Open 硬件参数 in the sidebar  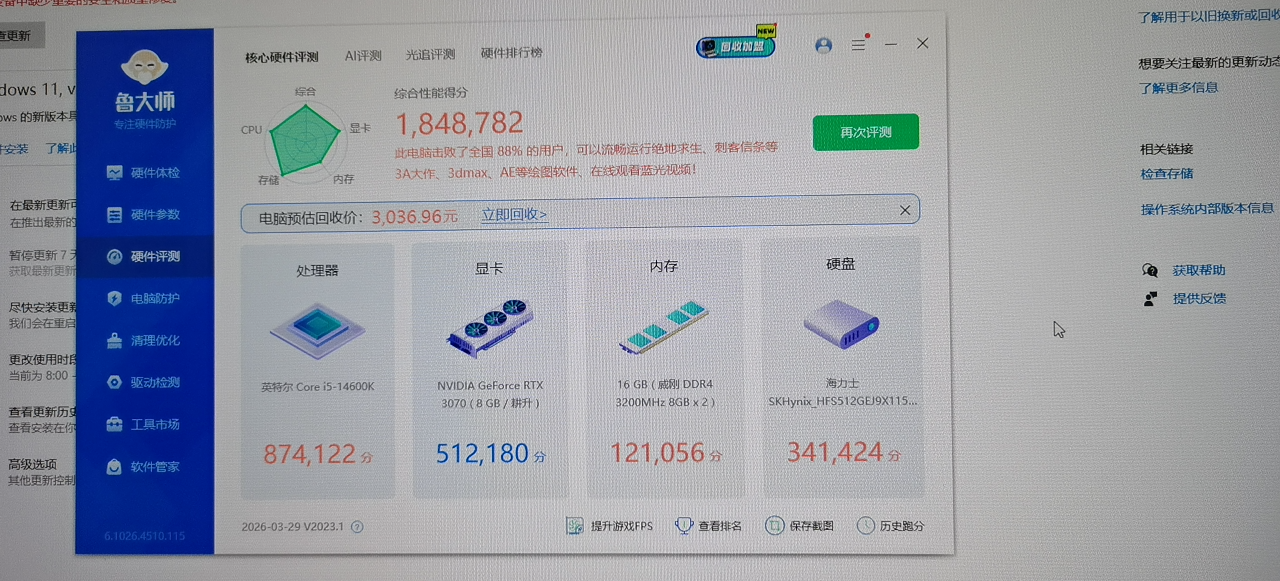coord(144,214)
